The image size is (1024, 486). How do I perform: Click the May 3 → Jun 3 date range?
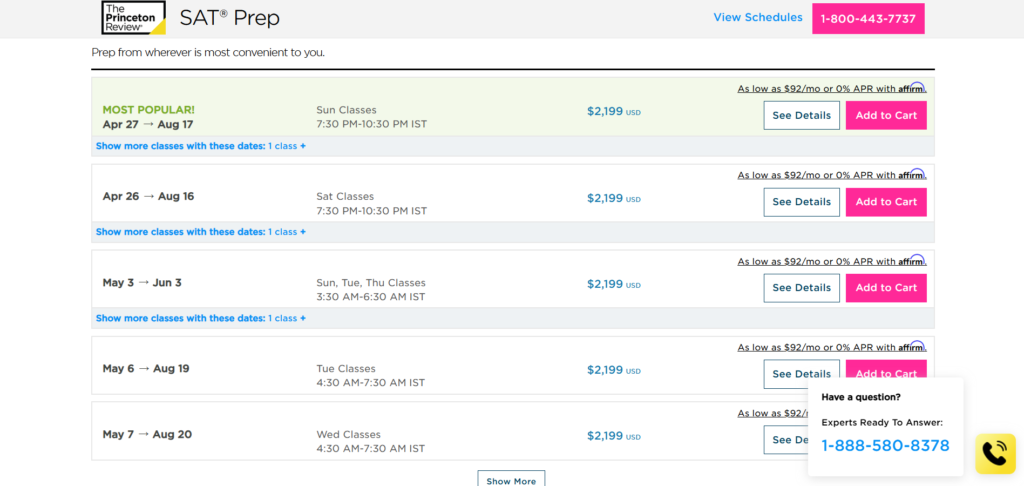[142, 282]
